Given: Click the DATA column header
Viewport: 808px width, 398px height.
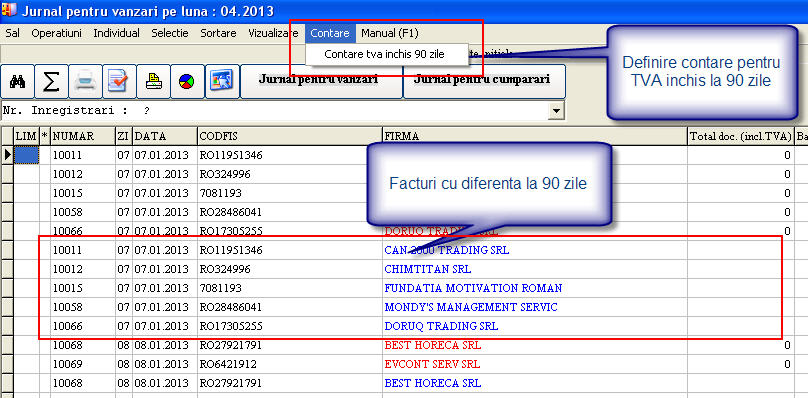Looking at the screenshot, I should [x=165, y=137].
